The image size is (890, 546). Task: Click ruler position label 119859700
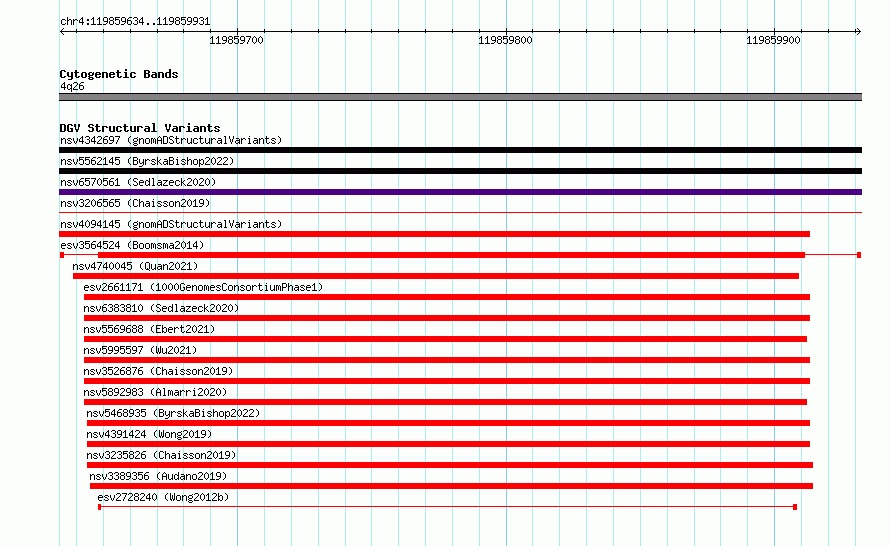(x=236, y=40)
